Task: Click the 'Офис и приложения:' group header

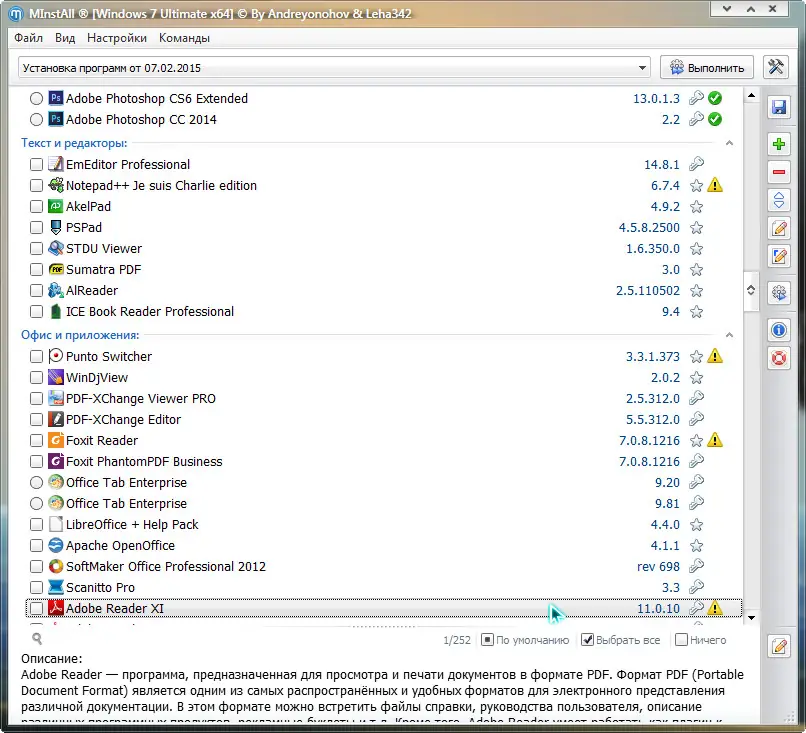Action: tap(80, 335)
